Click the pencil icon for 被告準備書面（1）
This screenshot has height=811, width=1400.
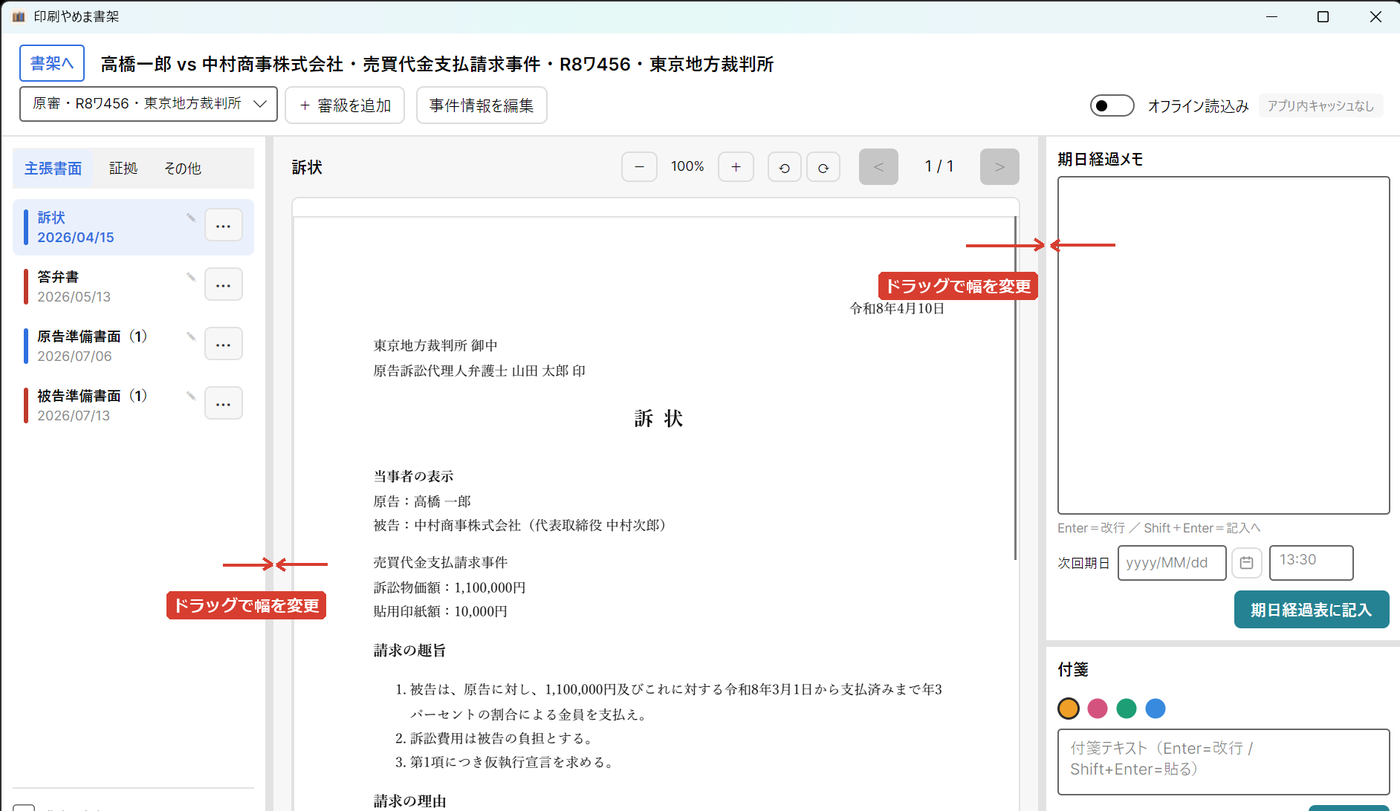[x=191, y=396]
